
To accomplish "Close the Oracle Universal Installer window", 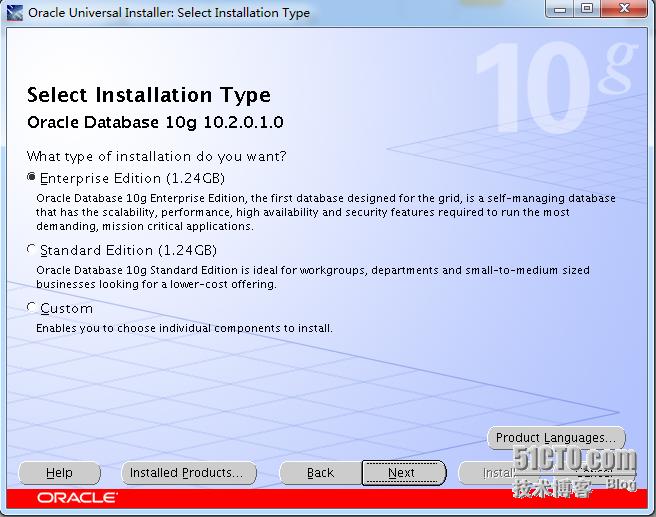I will coord(624,9).
